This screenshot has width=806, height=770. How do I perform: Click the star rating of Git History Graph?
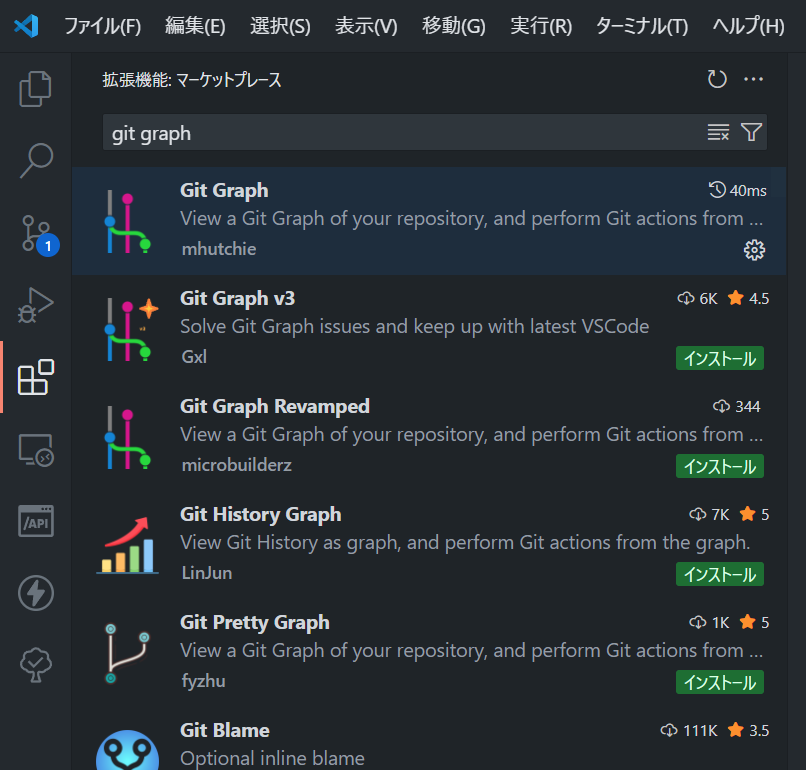[x=755, y=514]
